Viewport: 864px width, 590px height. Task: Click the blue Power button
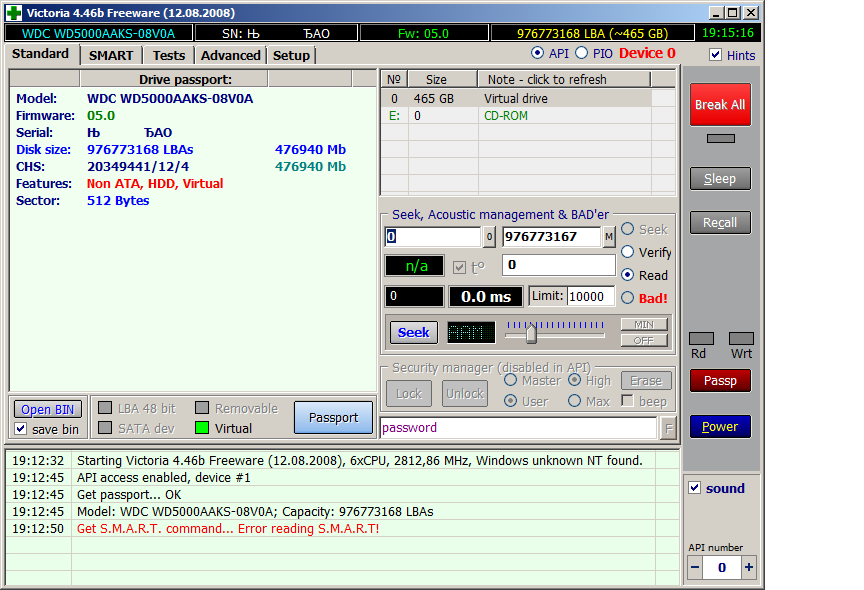pos(720,426)
